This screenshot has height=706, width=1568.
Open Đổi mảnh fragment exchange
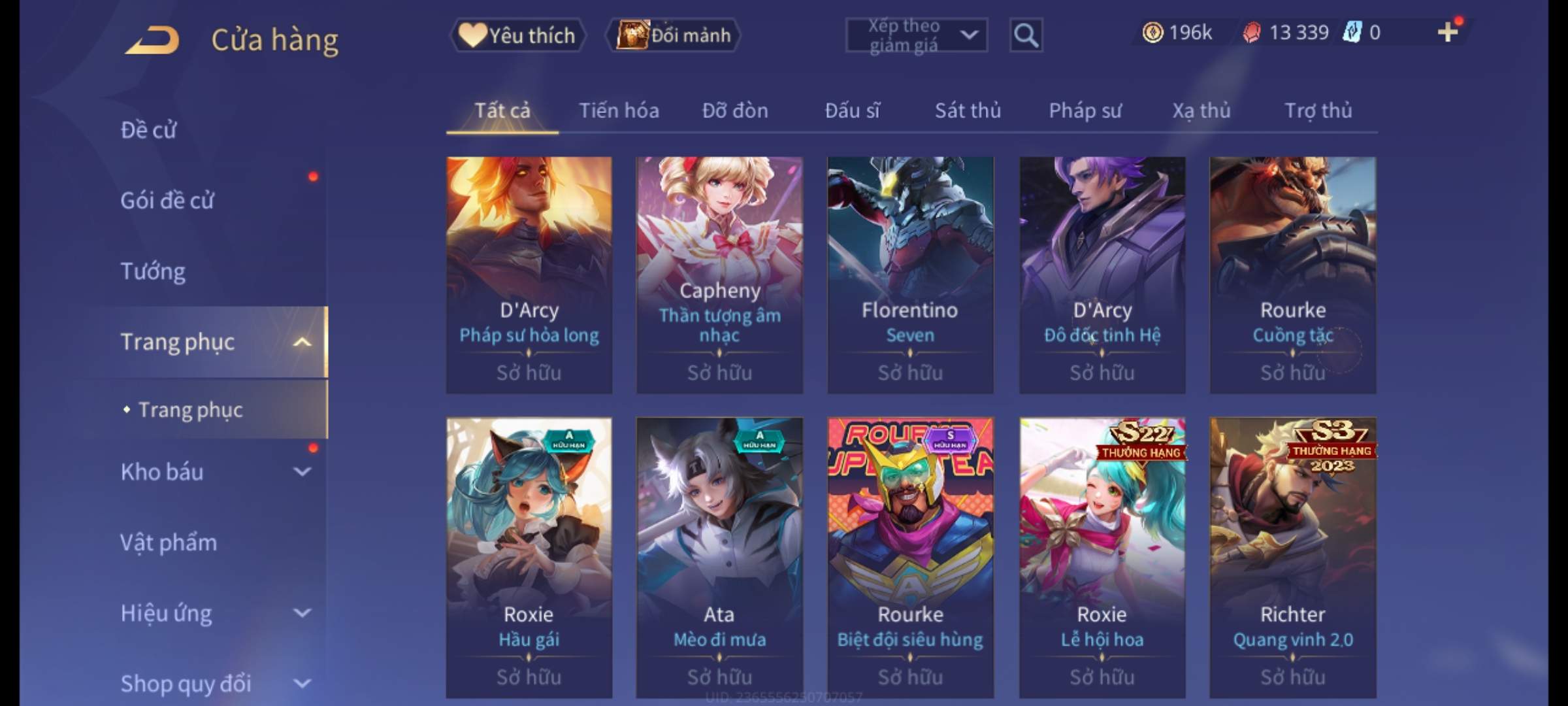tap(674, 35)
